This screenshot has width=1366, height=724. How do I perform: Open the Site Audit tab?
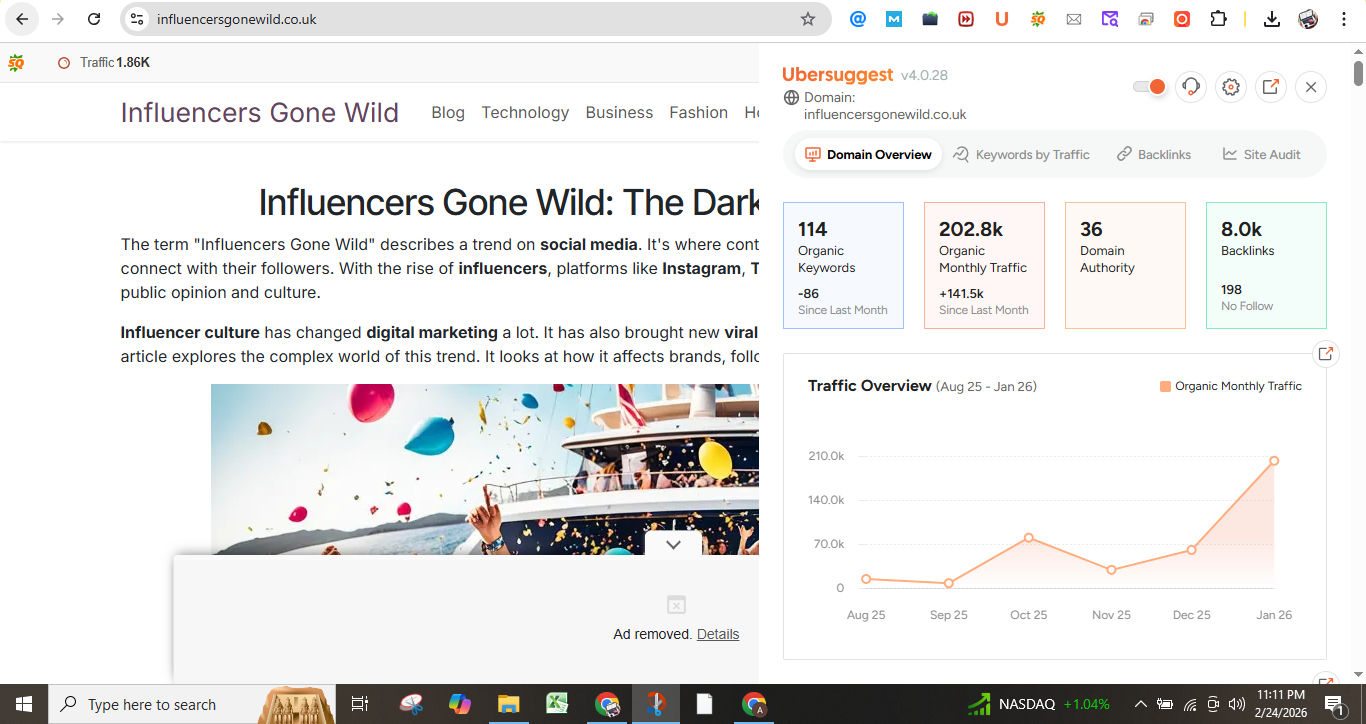[x=1262, y=154]
